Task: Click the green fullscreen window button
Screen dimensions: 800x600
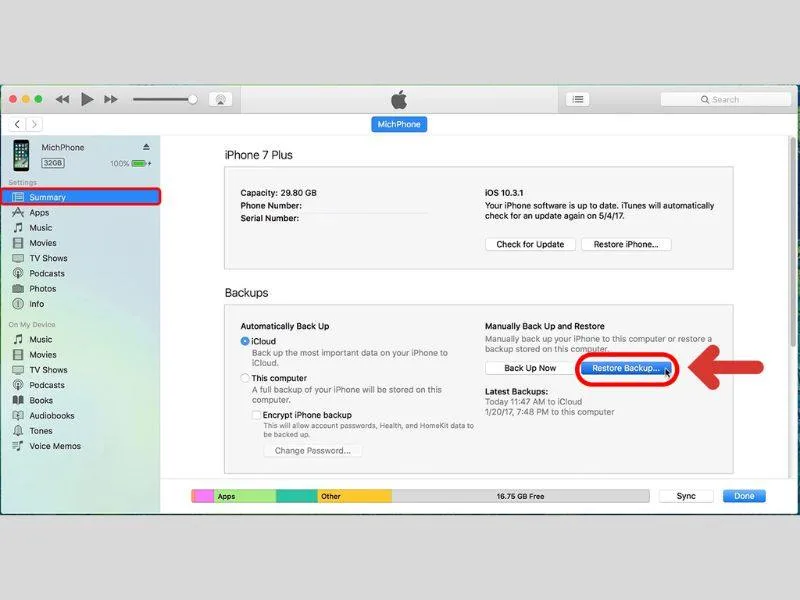Action: 38,99
